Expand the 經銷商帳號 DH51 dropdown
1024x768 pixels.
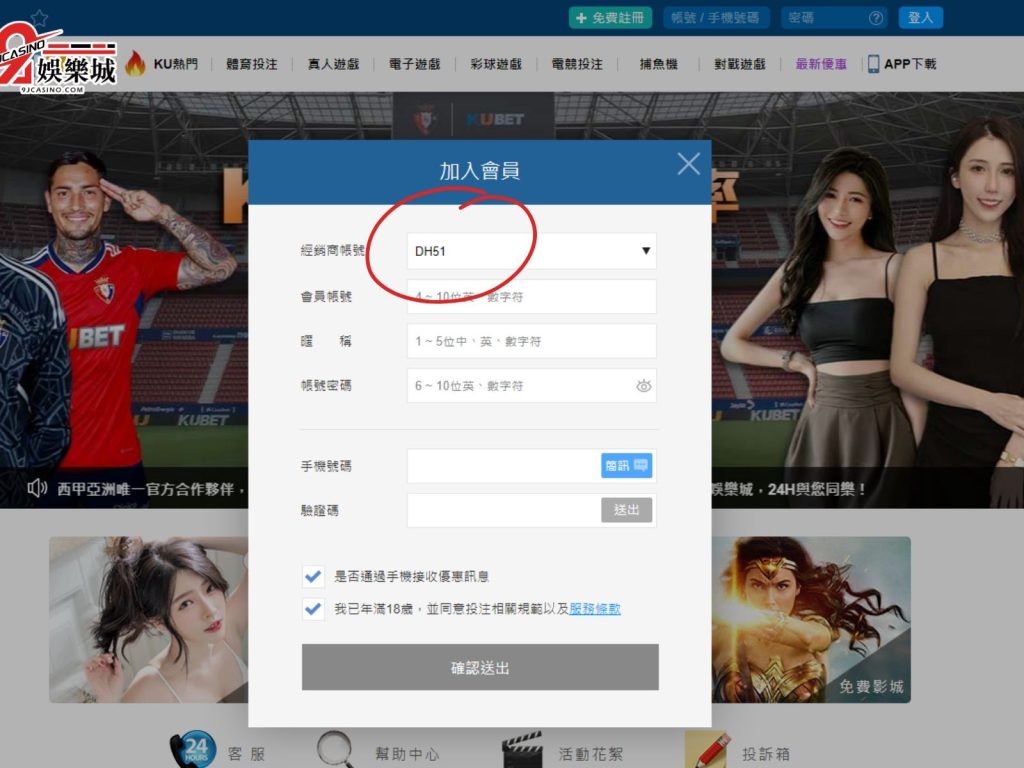(x=645, y=251)
